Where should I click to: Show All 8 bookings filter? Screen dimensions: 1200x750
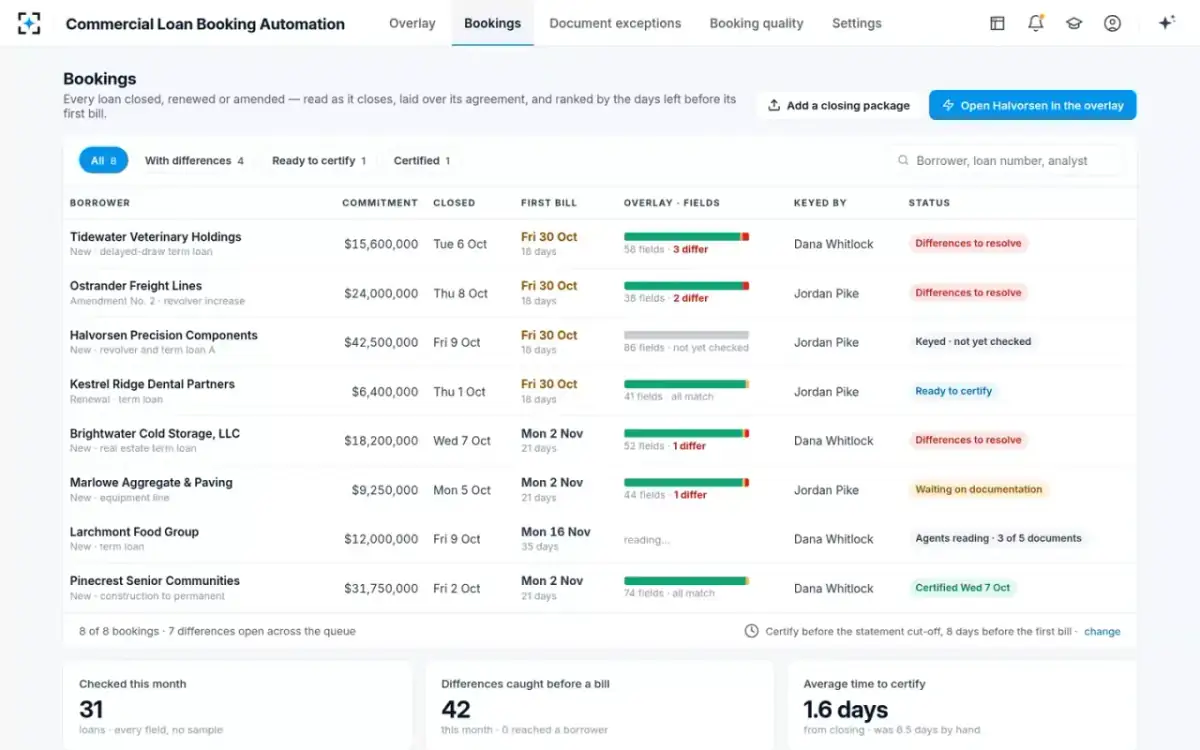click(x=103, y=160)
